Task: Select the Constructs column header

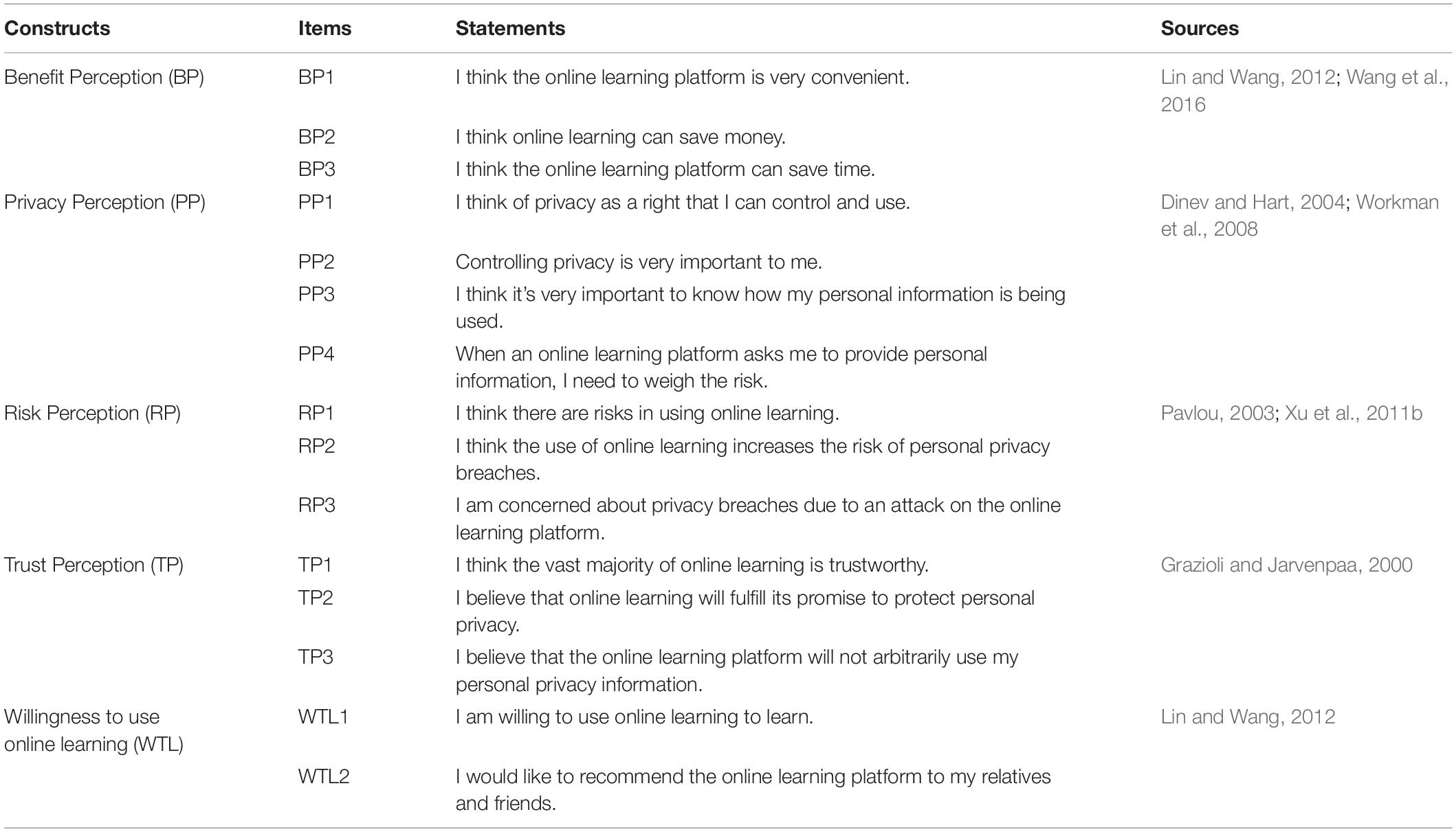Action: [57, 28]
